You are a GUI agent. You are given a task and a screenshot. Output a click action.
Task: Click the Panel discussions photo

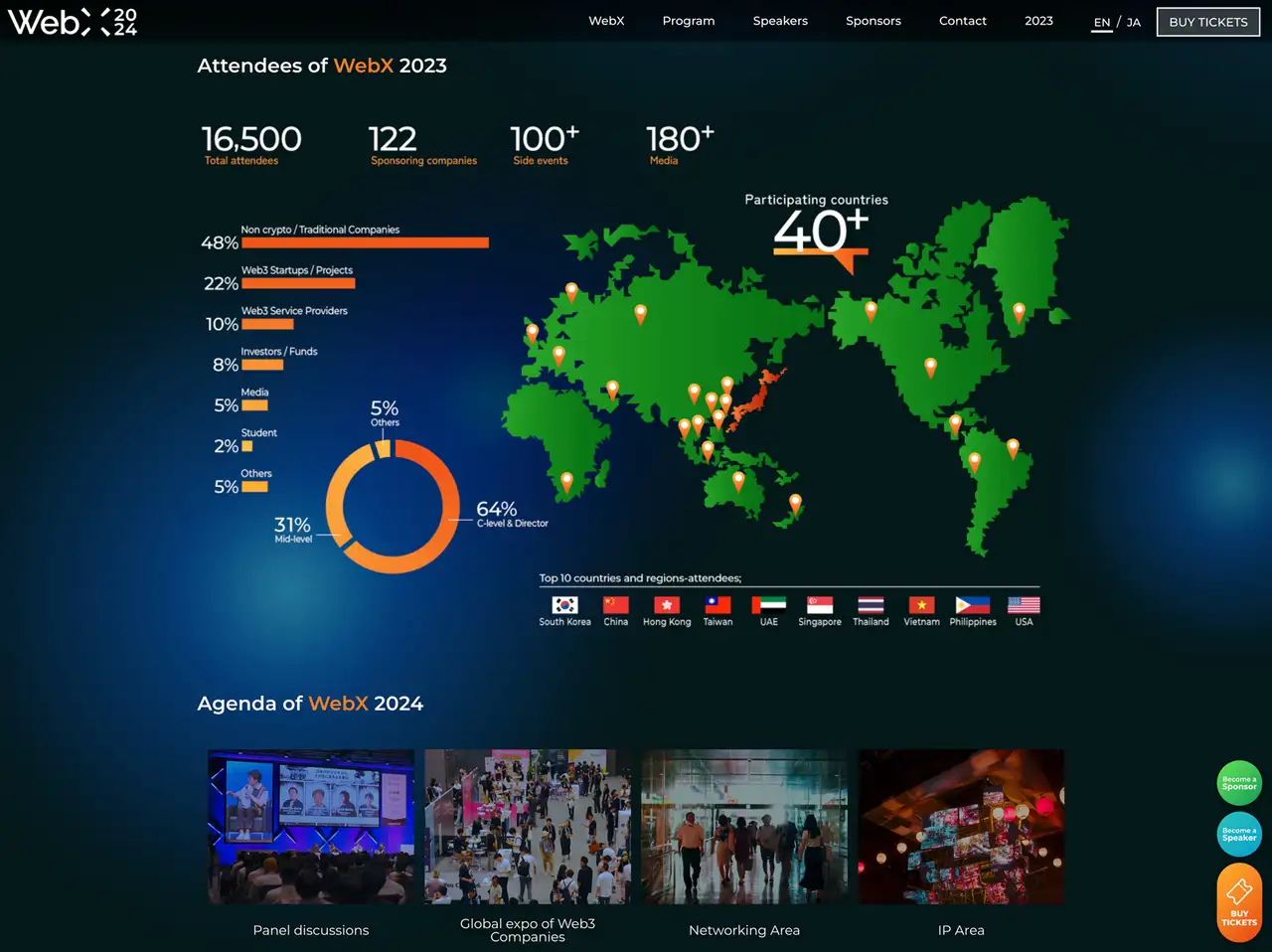(310, 826)
